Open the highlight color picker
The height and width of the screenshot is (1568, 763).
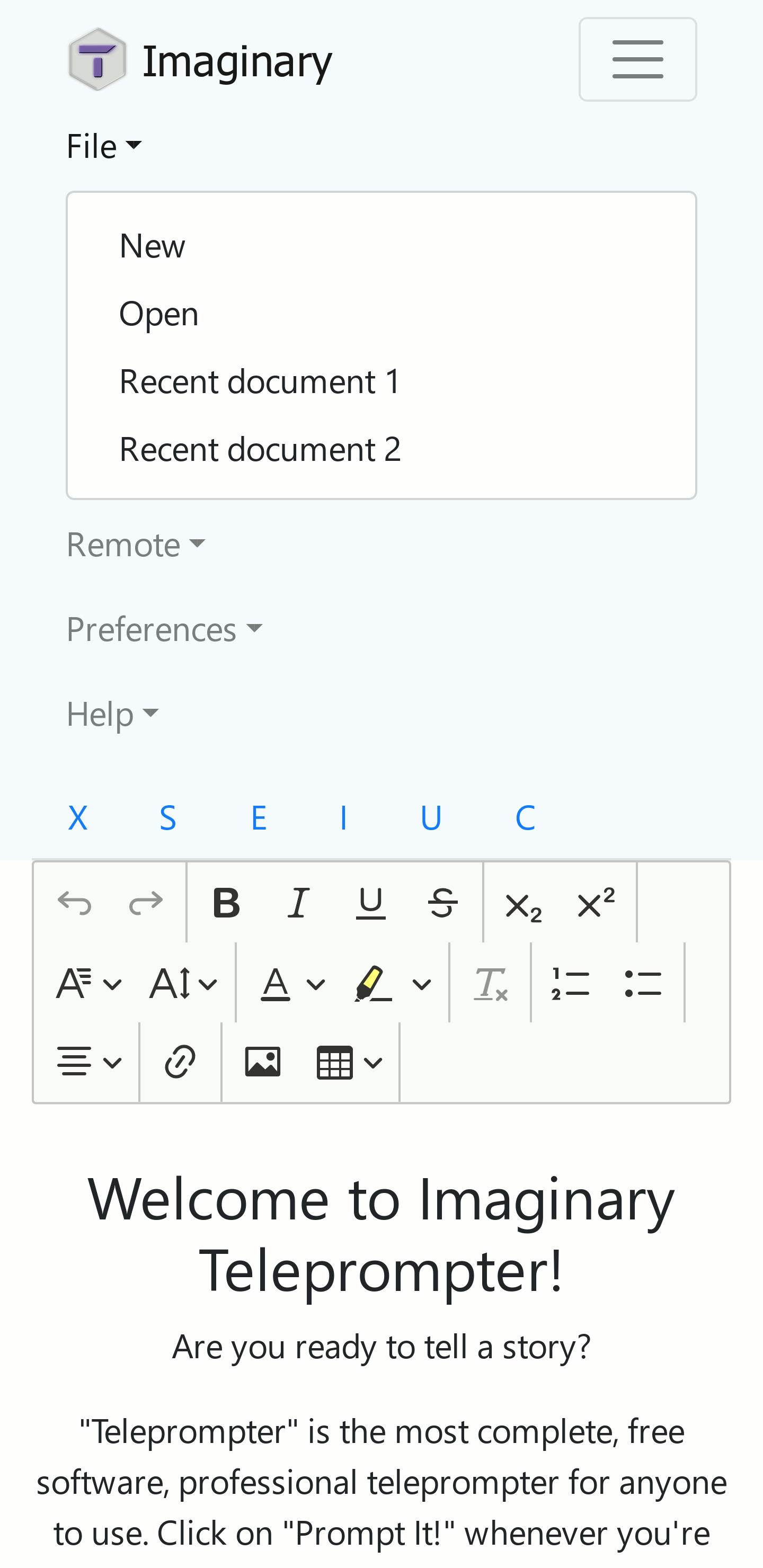393,983
